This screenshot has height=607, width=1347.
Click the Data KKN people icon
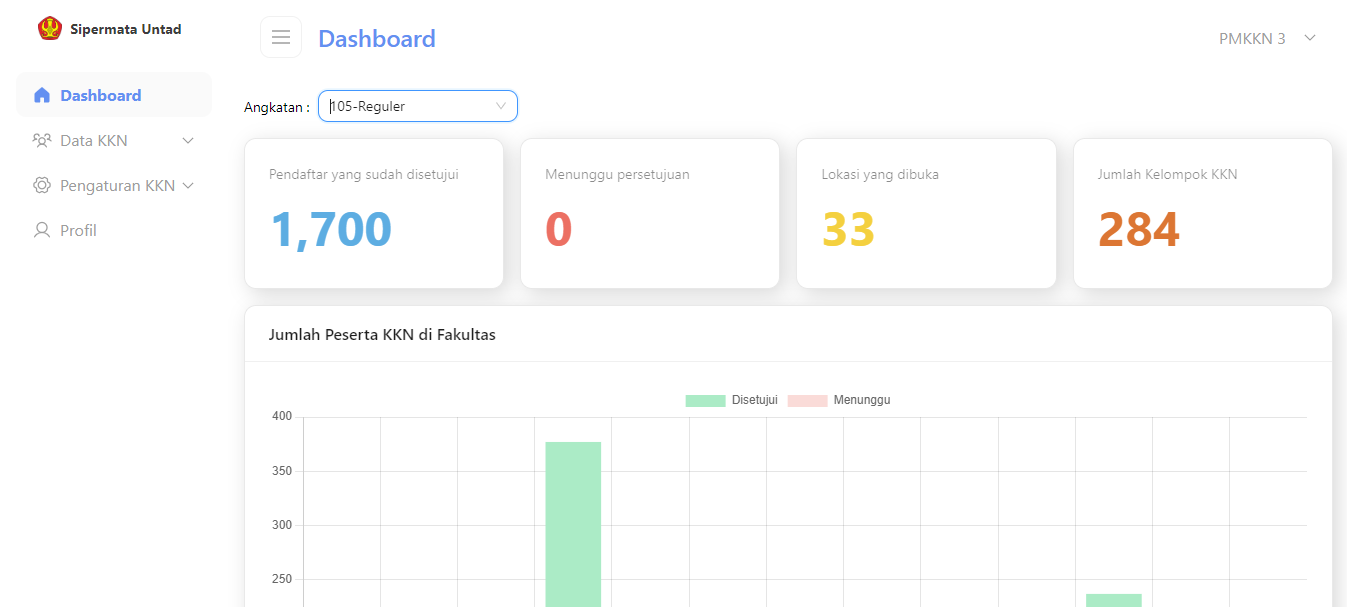[x=42, y=141]
